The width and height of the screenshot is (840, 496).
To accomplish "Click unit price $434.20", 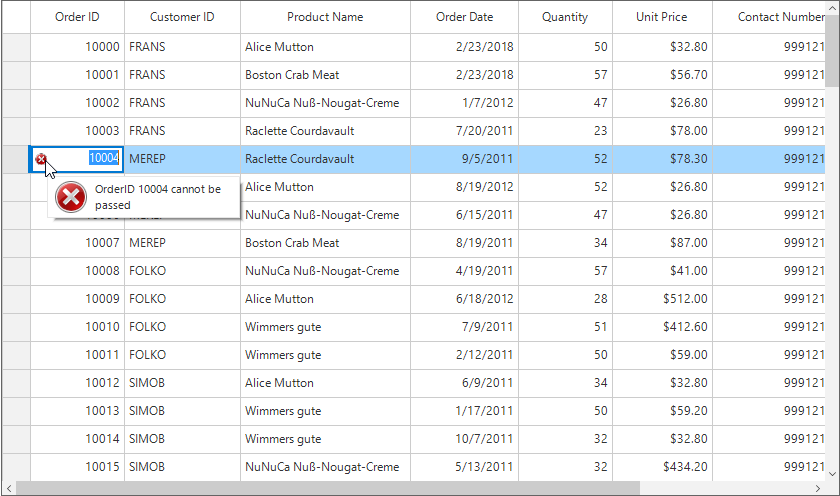I will pos(663,467).
